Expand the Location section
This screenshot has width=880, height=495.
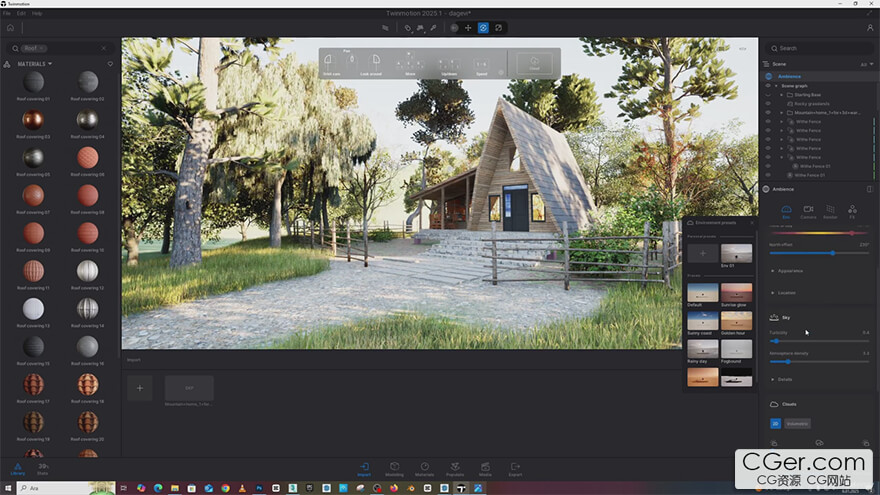click(783, 293)
